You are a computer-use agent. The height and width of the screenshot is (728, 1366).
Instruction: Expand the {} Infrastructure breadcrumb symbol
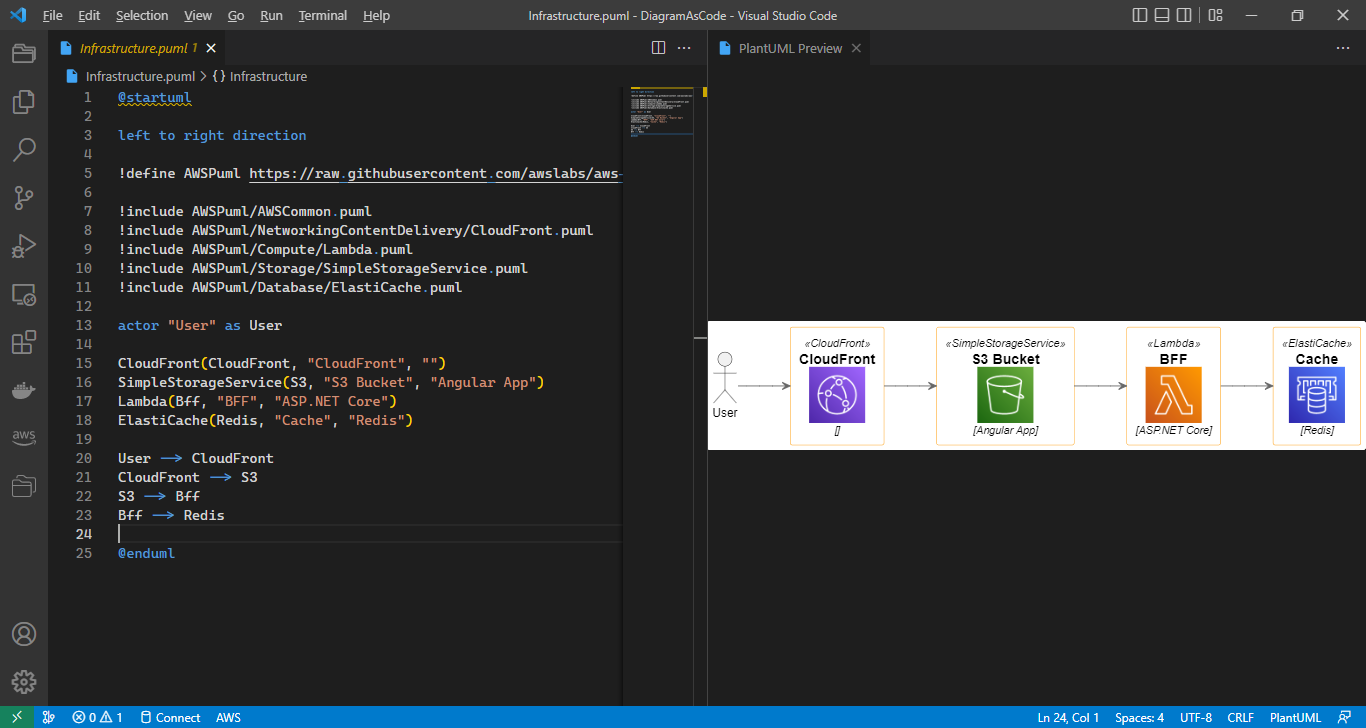260,76
